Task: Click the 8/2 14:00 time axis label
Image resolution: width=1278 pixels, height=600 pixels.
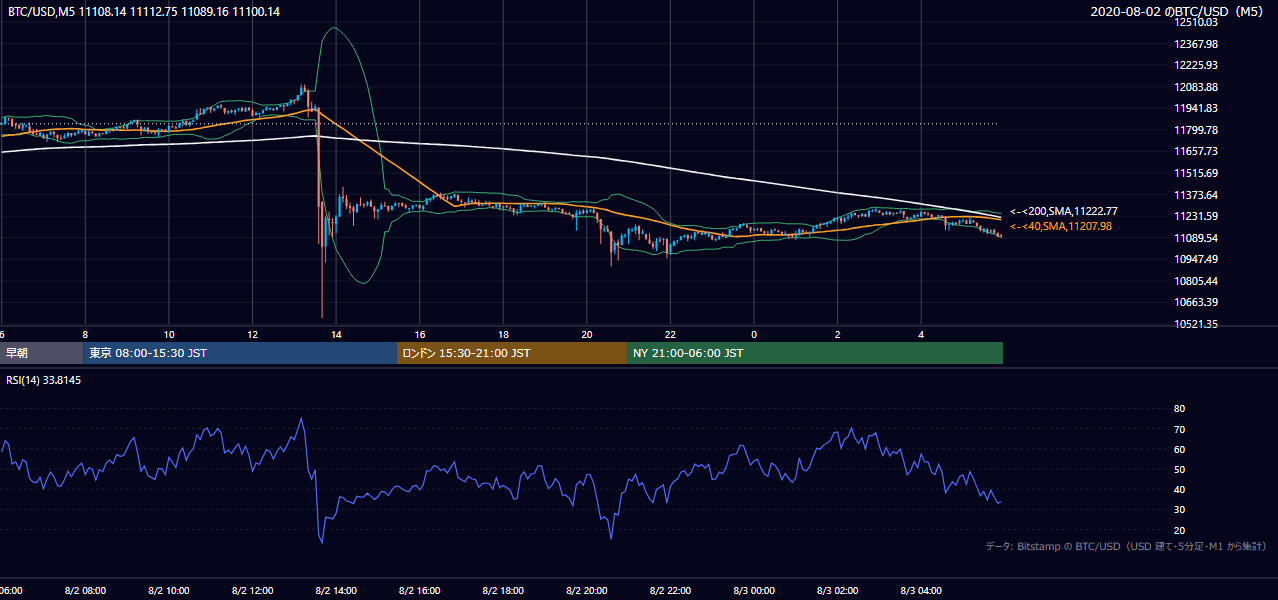Action: 336,591
